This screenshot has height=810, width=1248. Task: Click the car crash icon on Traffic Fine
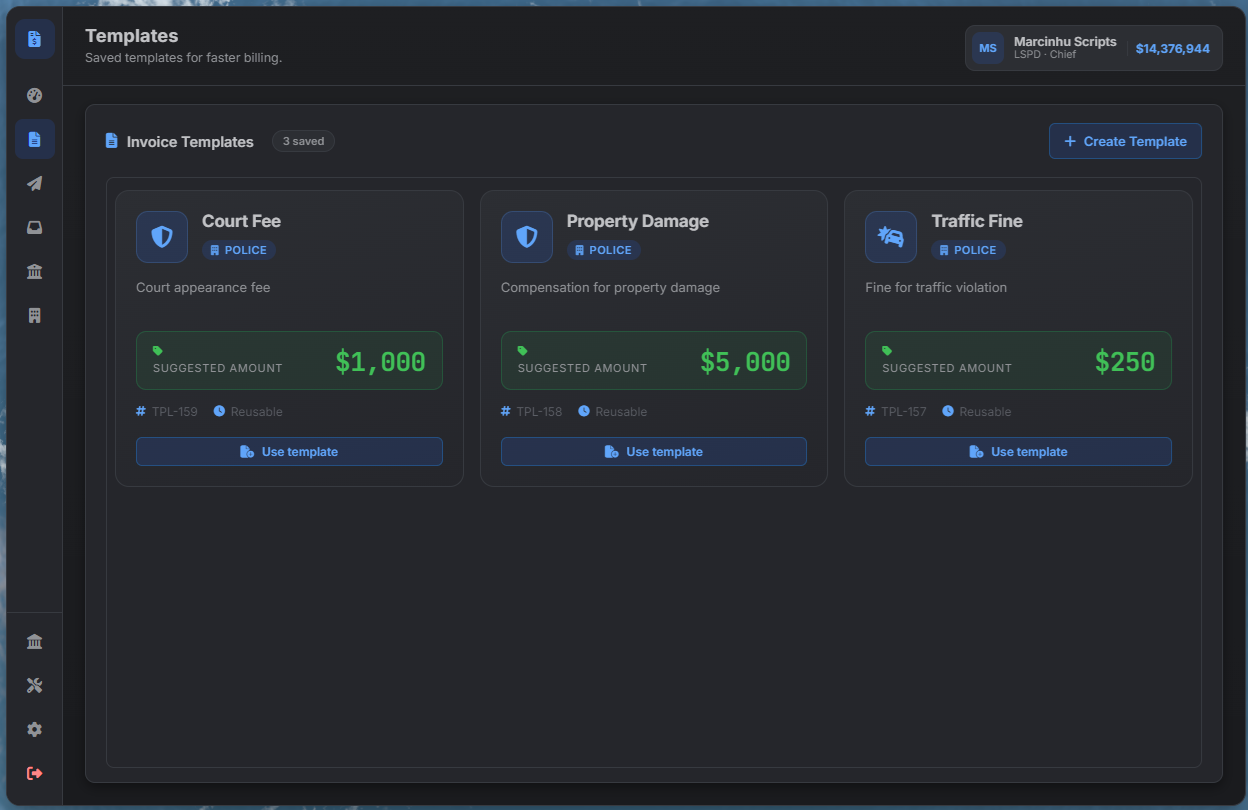tap(891, 237)
